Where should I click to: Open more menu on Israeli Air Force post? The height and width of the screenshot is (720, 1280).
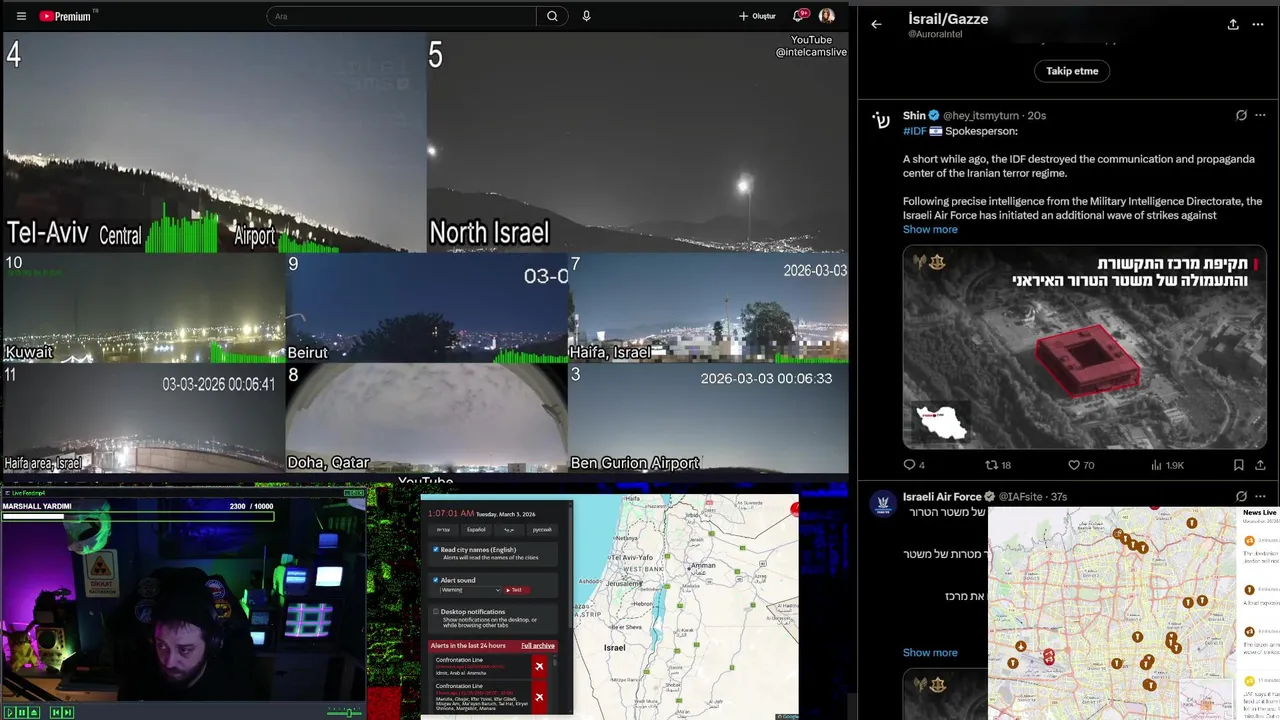[x=1258, y=497]
